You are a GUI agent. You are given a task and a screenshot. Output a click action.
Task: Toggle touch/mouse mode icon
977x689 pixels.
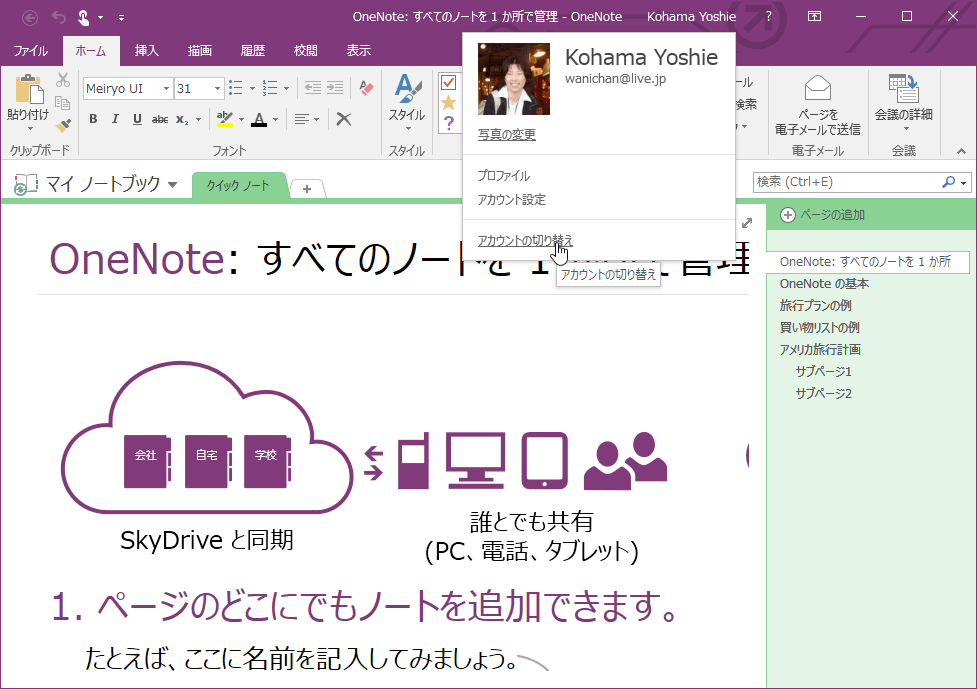coord(83,17)
